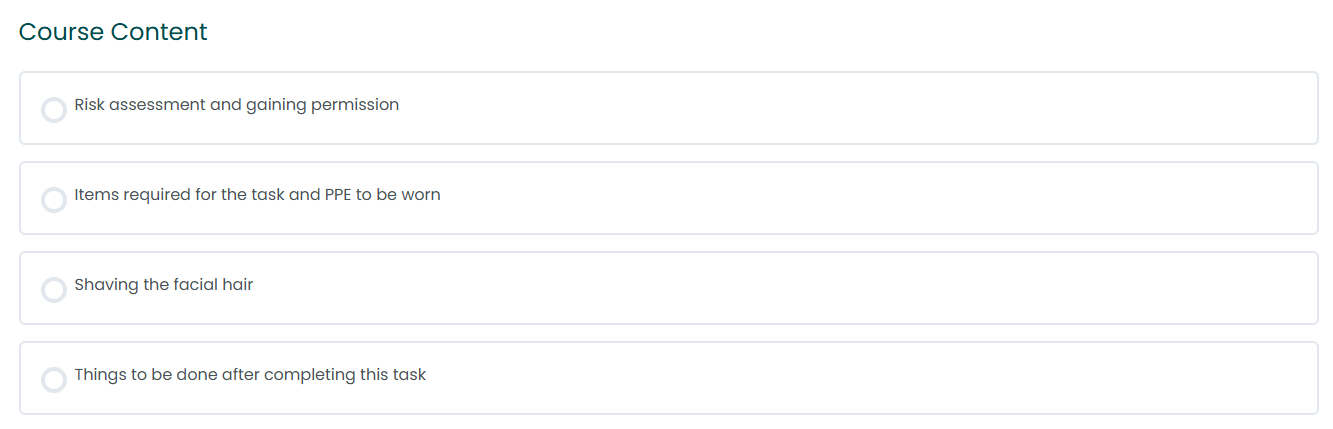This screenshot has width=1333, height=429.
Task: Click empty area of the Risk assessment lesson card
Action: (850, 108)
